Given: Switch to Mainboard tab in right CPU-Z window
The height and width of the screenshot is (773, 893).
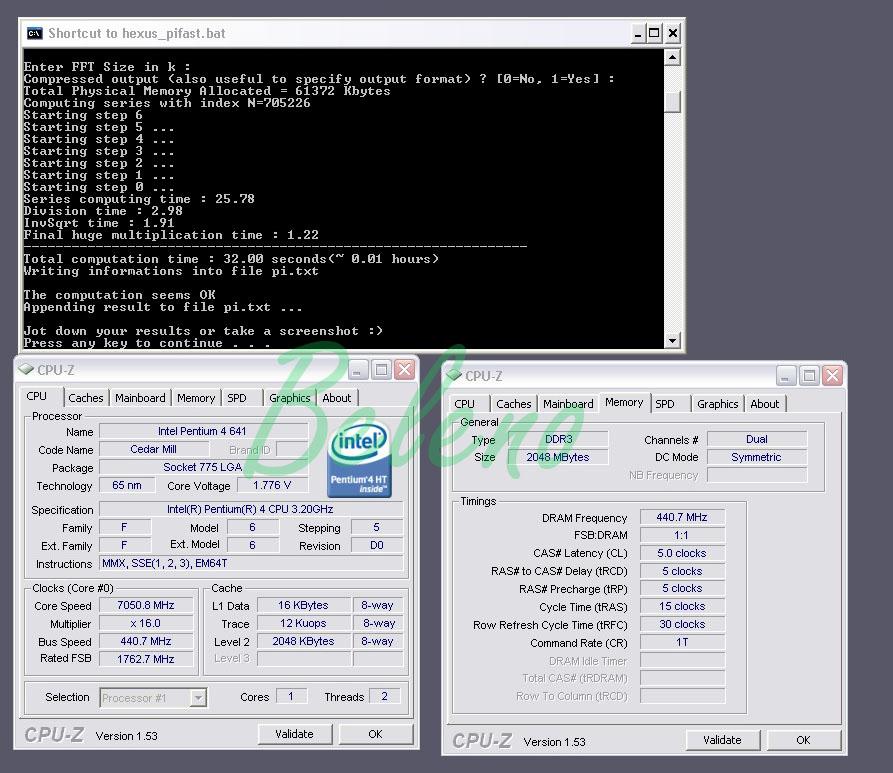Looking at the screenshot, I should pyautogui.click(x=568, y=403).
